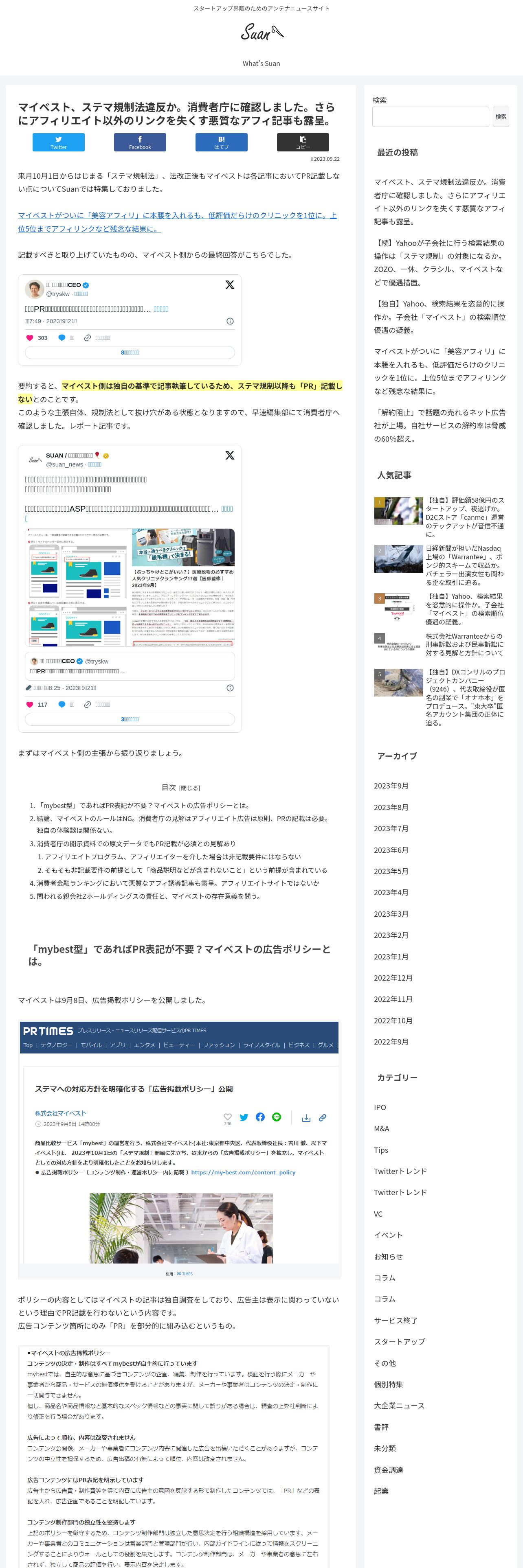Click the heart icon showing 117 likes
The width and height of the screenshot is (523, 1568).
(30, 704)
